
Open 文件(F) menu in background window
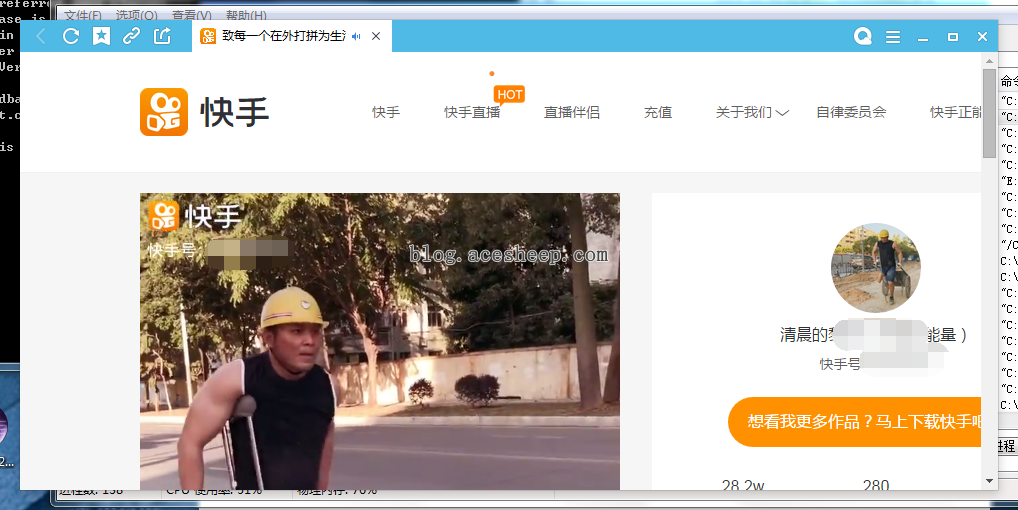click(82, 15)
